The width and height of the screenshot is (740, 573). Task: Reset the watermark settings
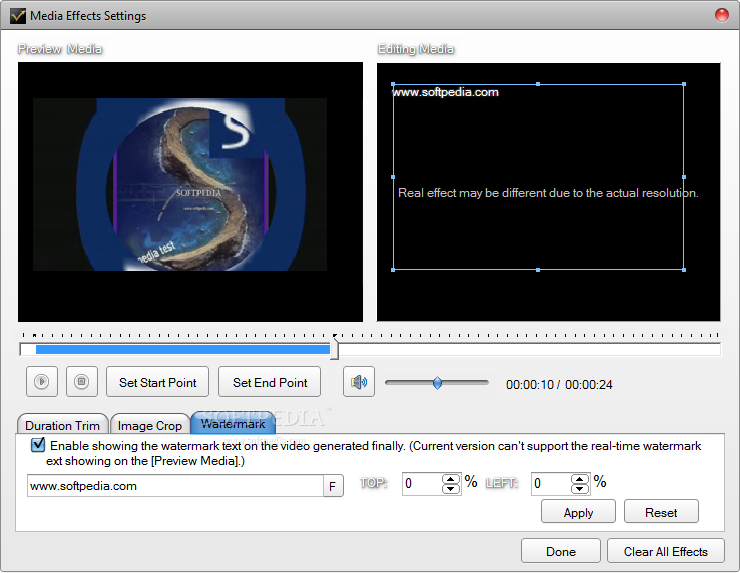(661, 512)
